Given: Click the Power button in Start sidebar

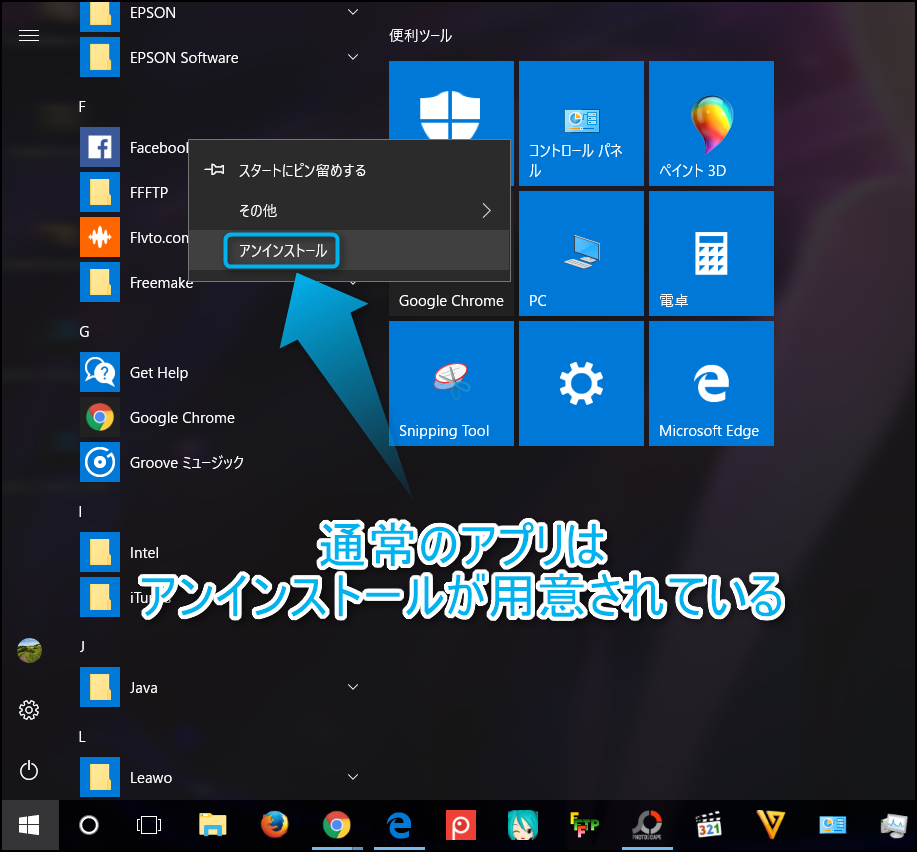Looking at the screenshot, I should point(29,770).
